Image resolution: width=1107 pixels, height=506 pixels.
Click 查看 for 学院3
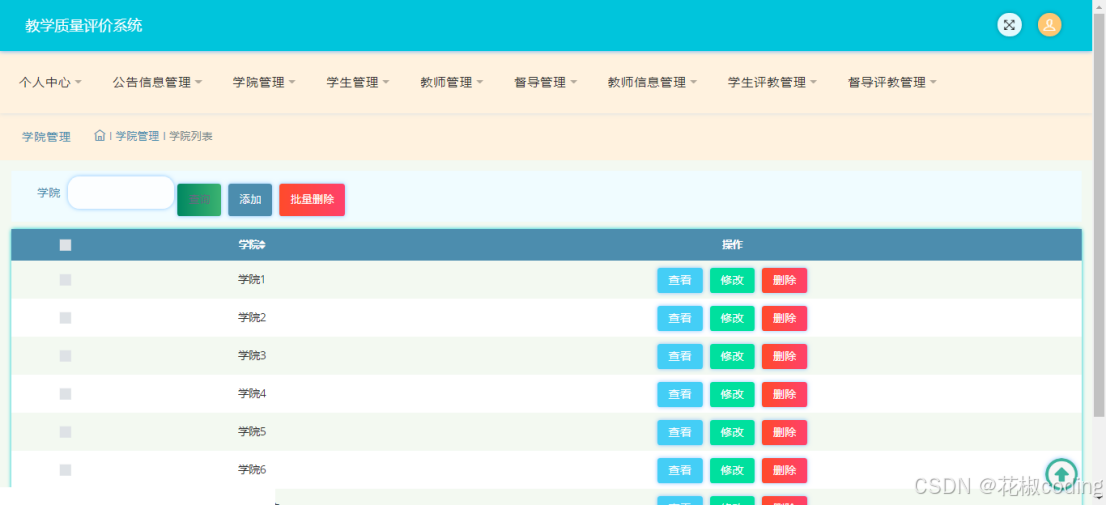pos(680,356)
